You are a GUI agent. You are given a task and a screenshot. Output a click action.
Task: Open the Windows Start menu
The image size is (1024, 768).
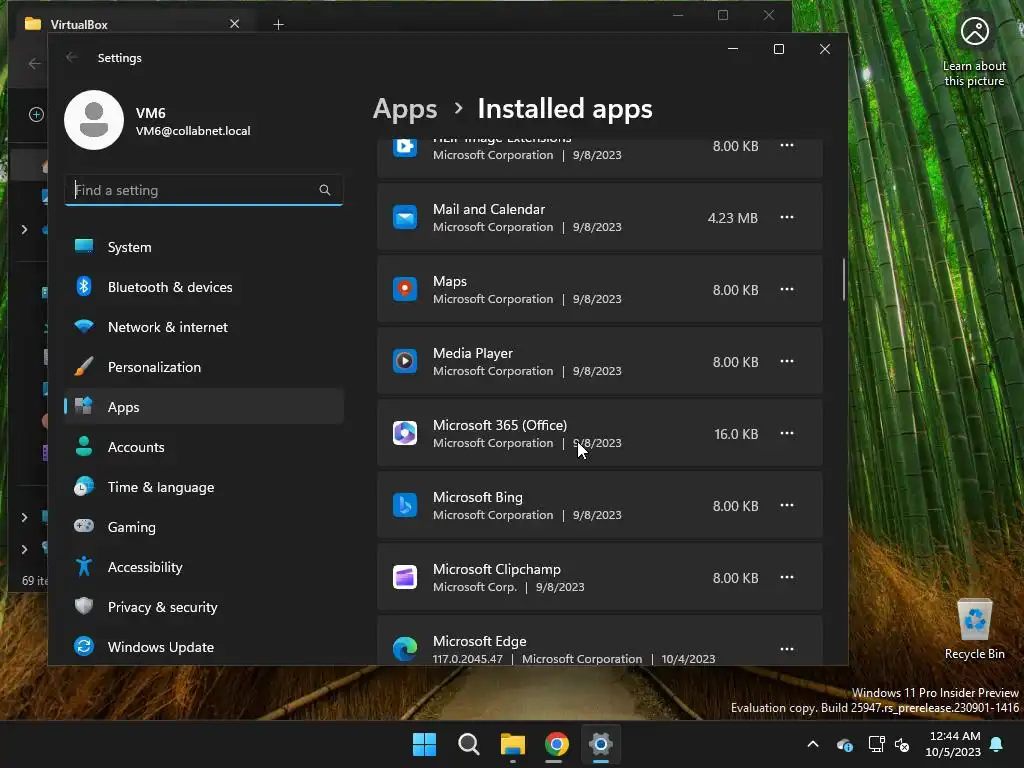[x=424, y=744]
